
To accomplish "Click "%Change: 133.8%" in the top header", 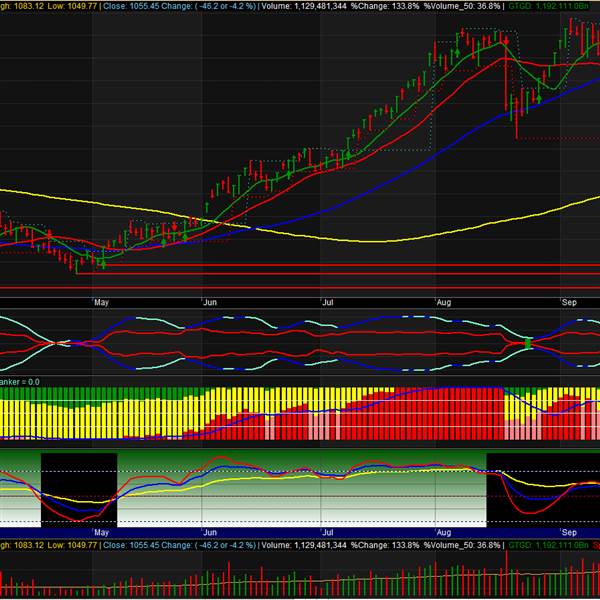I will point(385,6).
